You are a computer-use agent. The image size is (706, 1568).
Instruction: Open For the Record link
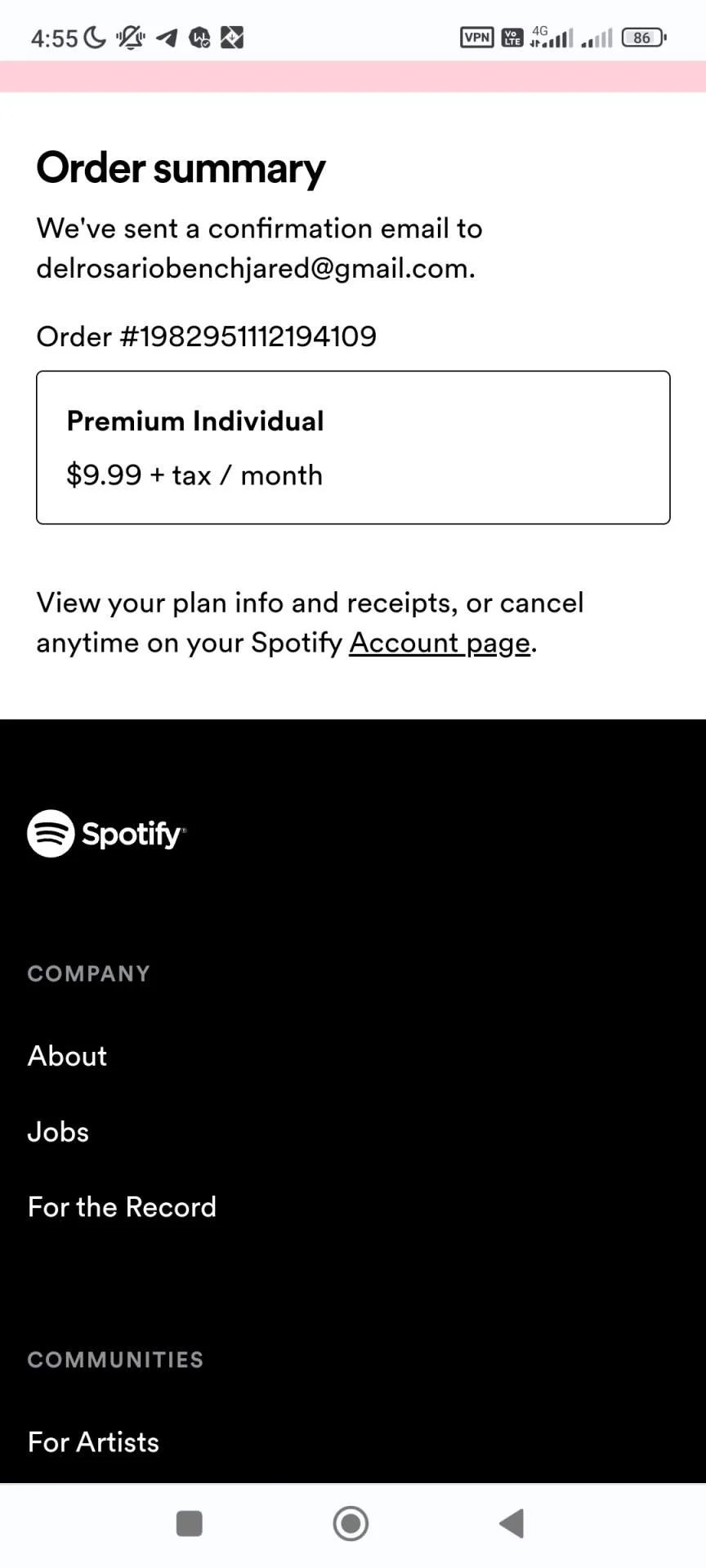(122, 1207)
